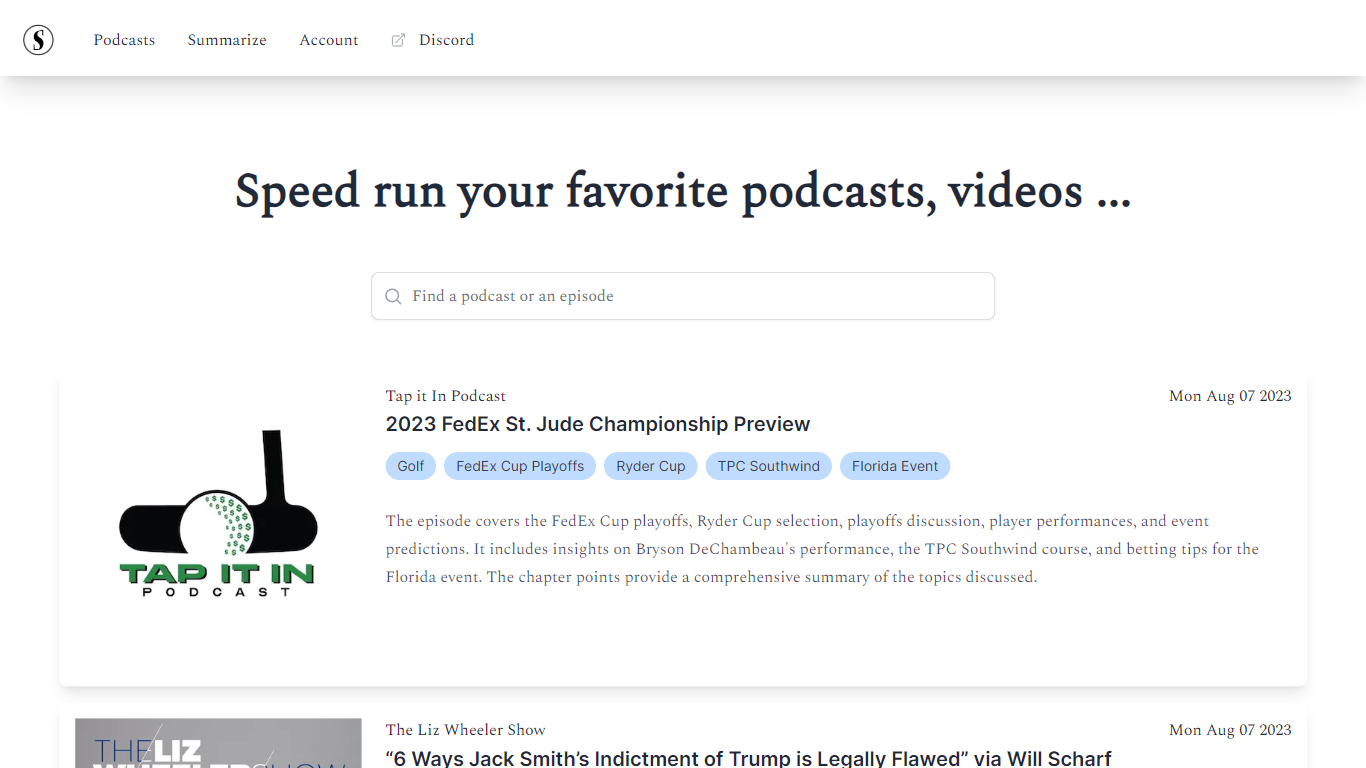The width and height of the screenshot is (1366, 768).
Task: Open 2023 FedEx St. Jude Championship Preview episode
Action: click(x=597, y=424)
